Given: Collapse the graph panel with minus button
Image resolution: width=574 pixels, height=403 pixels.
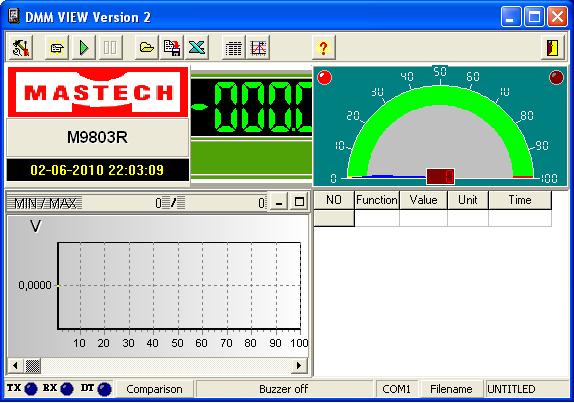Looking at the screenshot, I should click(279, 202).
